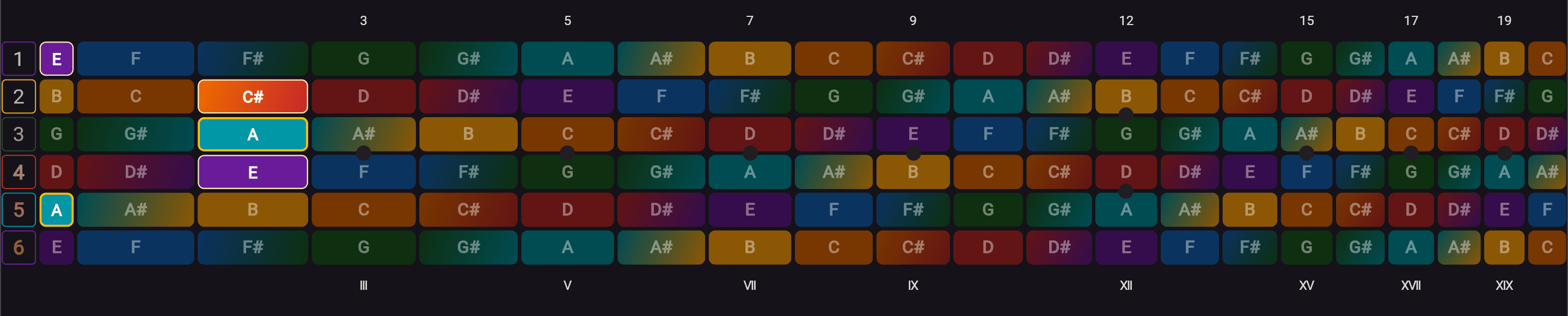This screenshot has width=1568, height=316.
Task: Select the string 4 number label
Action: point(19,172)
